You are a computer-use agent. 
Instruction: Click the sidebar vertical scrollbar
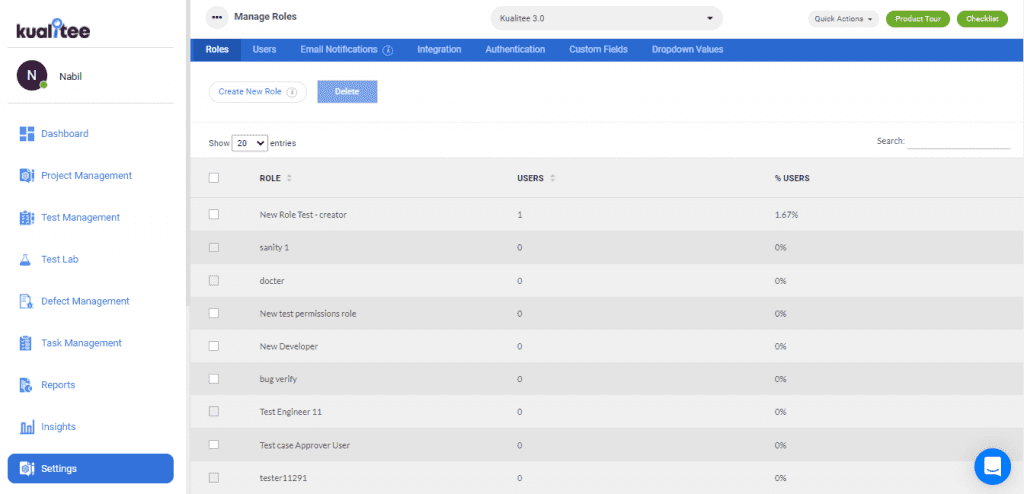[188, 154]
